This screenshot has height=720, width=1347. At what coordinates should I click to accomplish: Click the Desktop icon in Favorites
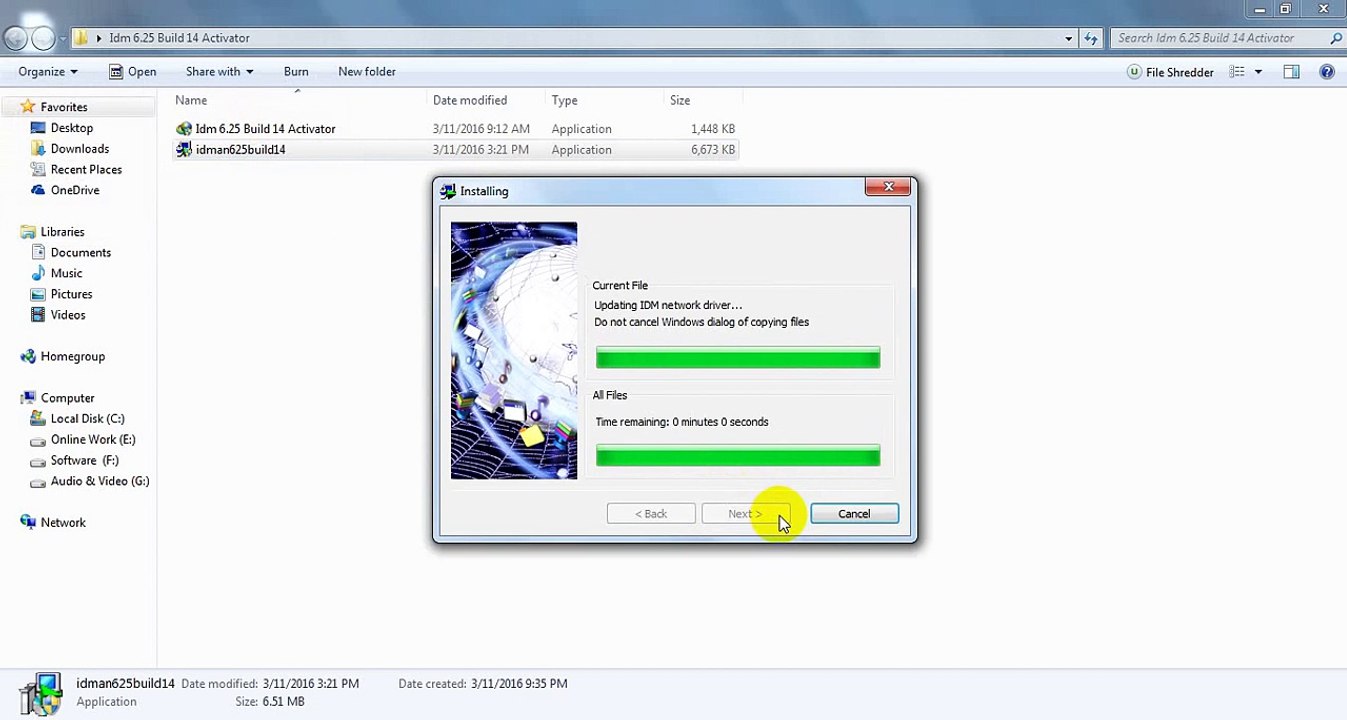click(x=38, y=128)
